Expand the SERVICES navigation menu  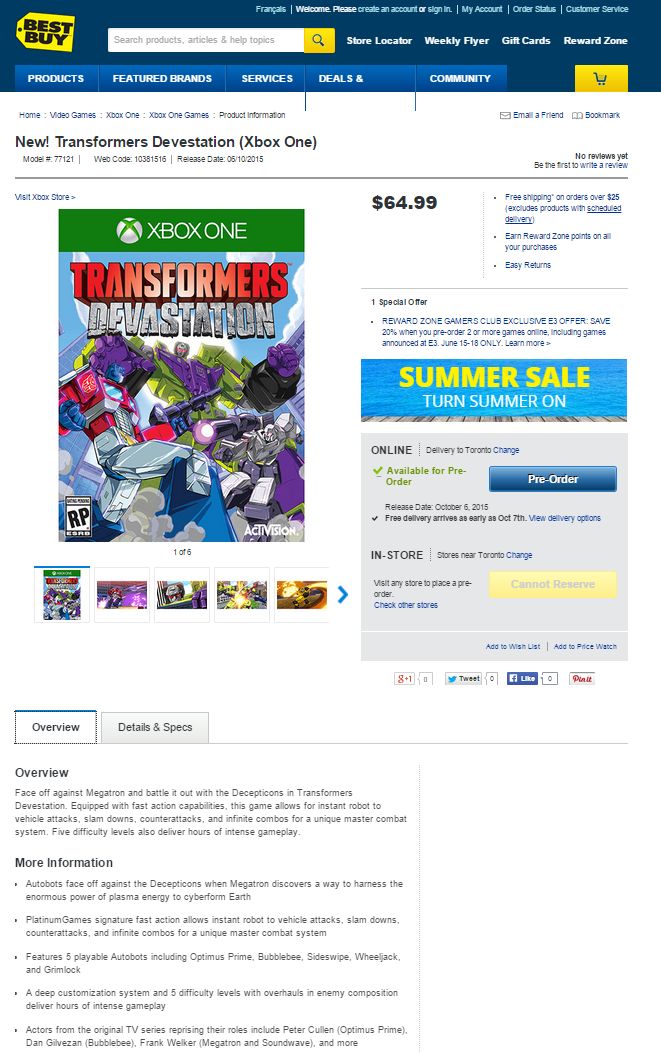click(267, 79)
